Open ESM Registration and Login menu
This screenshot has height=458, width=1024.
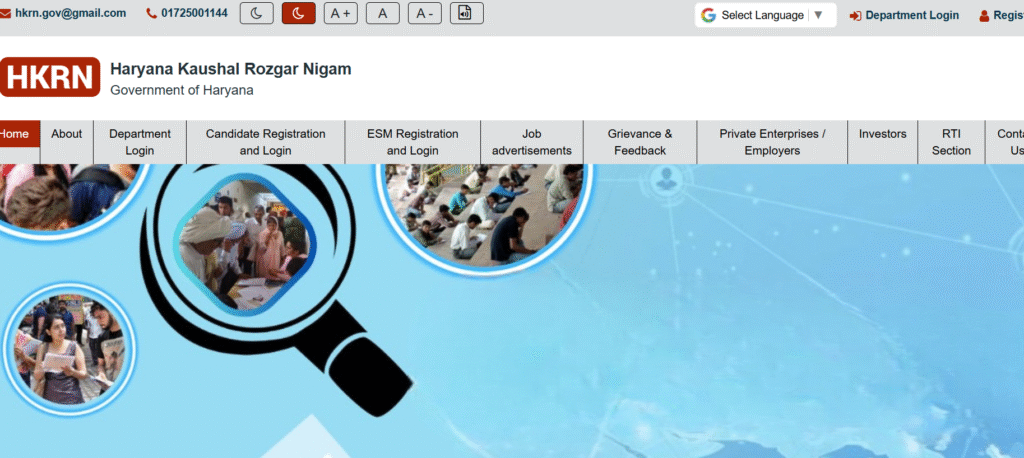(x=413, y=142)
